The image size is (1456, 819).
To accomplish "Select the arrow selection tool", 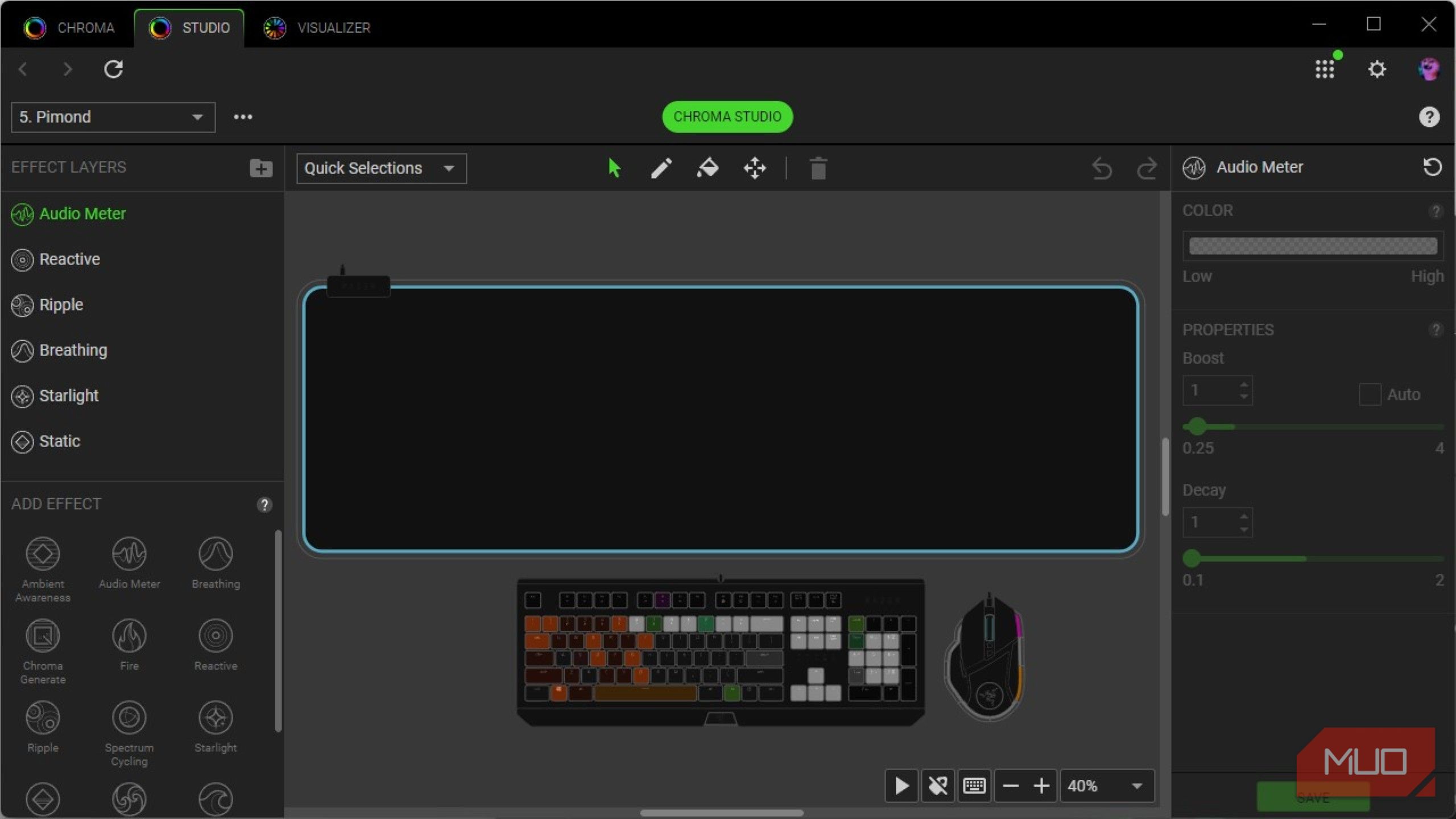I will [x=614, y=168].
